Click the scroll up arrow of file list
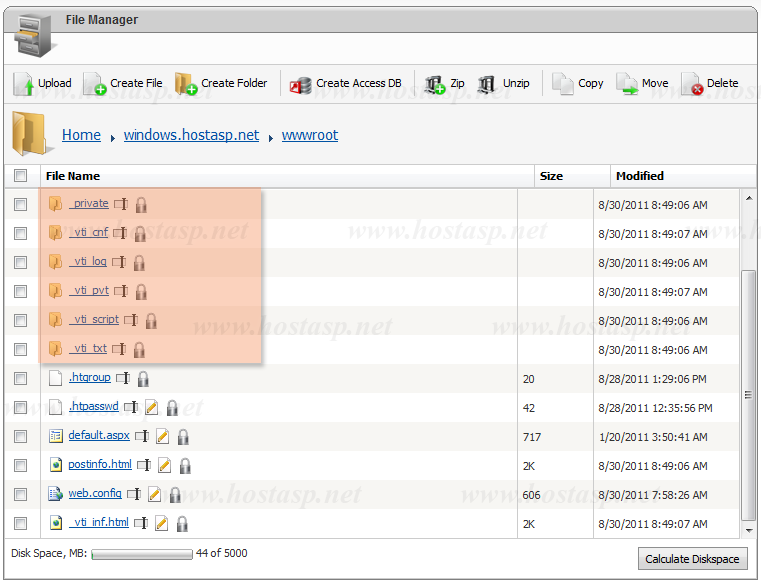 click(x=749, y=198)
